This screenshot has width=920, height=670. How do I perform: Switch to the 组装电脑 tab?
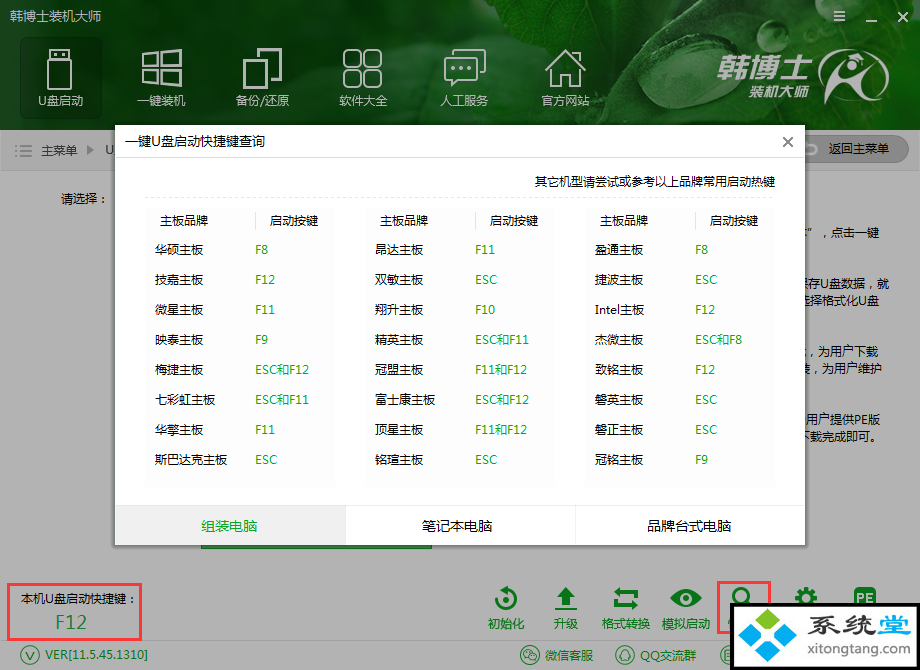[x=230, y=526]
